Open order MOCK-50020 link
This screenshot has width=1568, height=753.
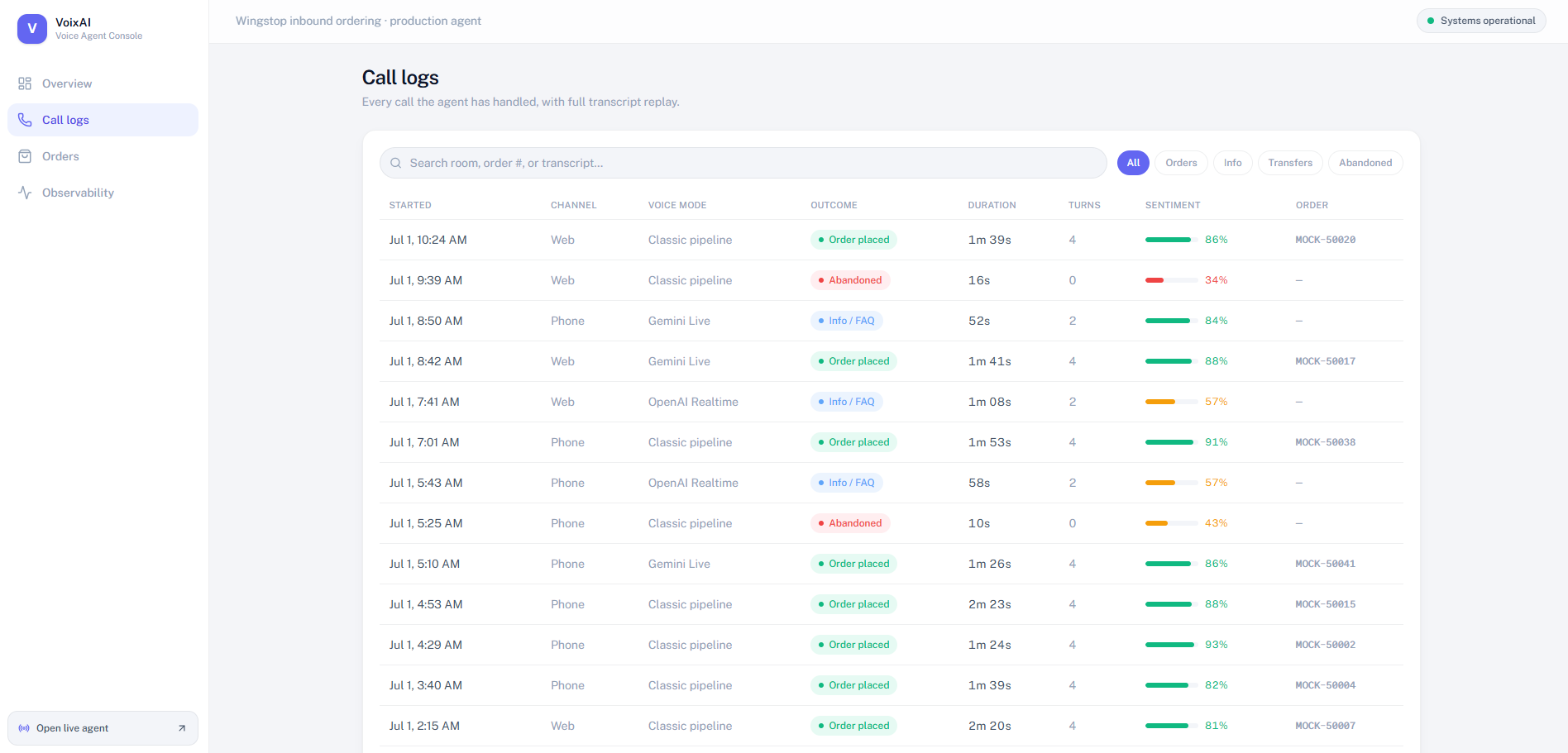1325,240
